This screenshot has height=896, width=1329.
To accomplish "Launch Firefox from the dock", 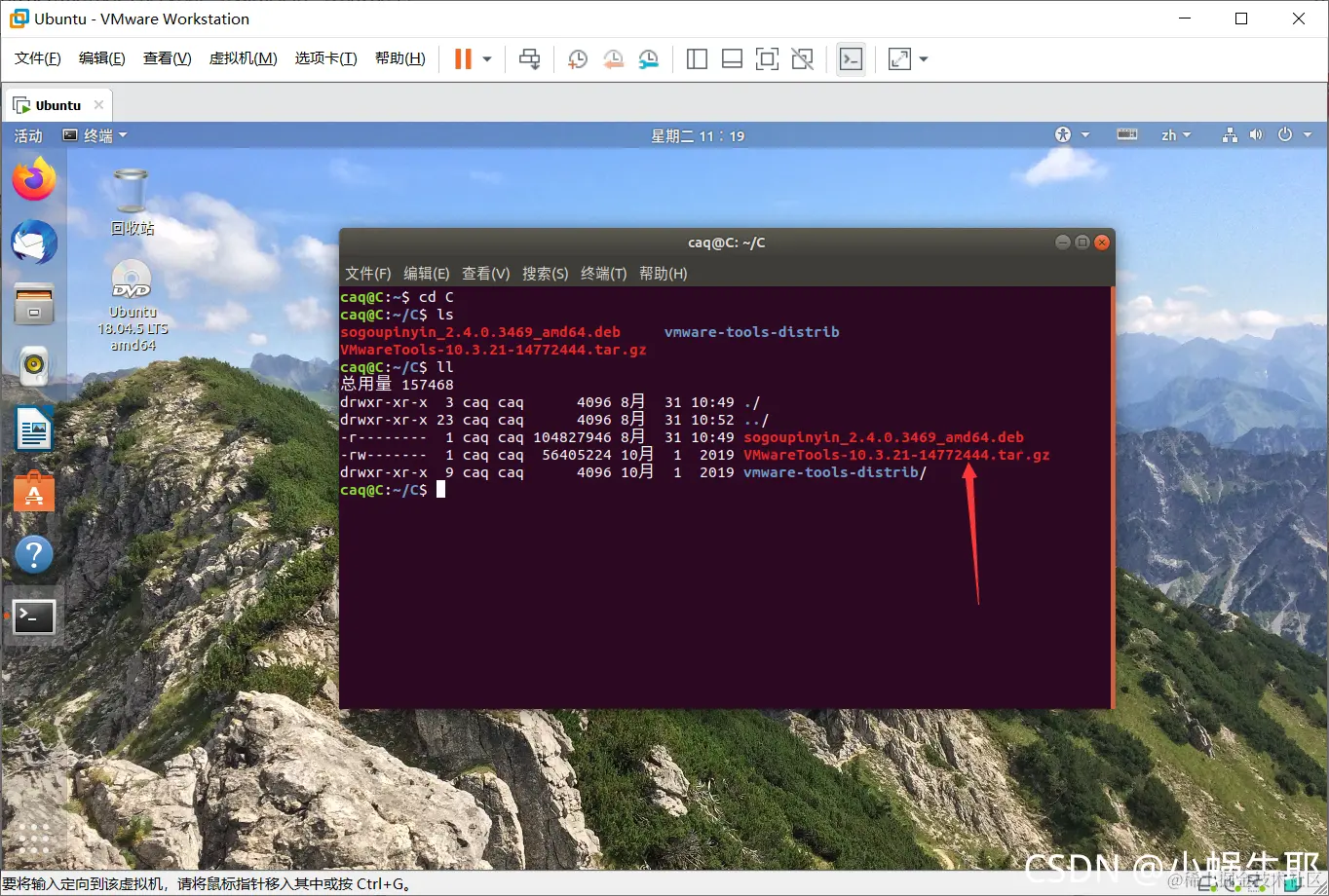I will [x=34, y=179].
